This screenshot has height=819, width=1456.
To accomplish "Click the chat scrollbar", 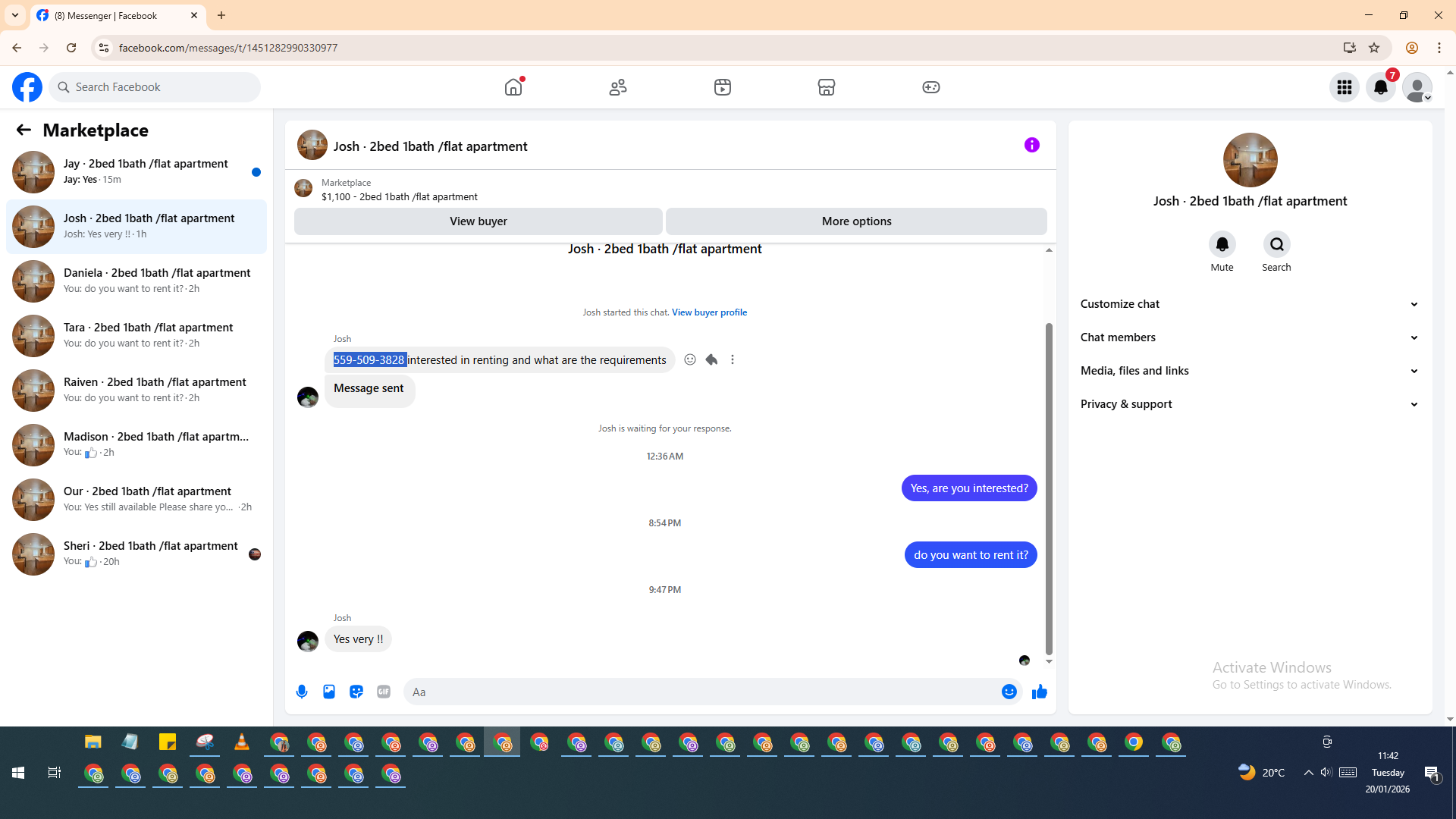I will point(1049,489).
